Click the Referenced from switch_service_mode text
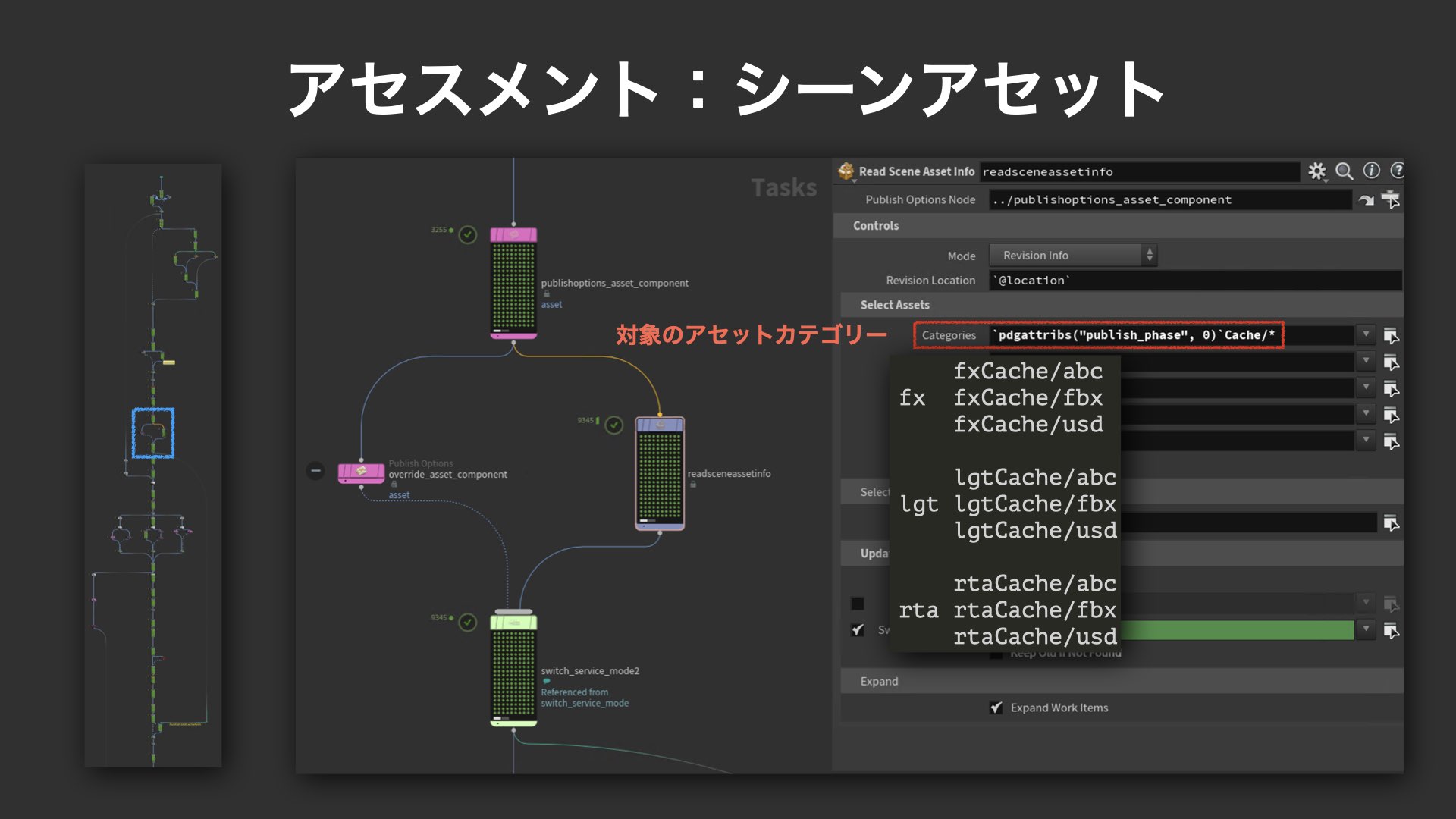Viewport: 1456px width, 819px height. click(585, 698)
